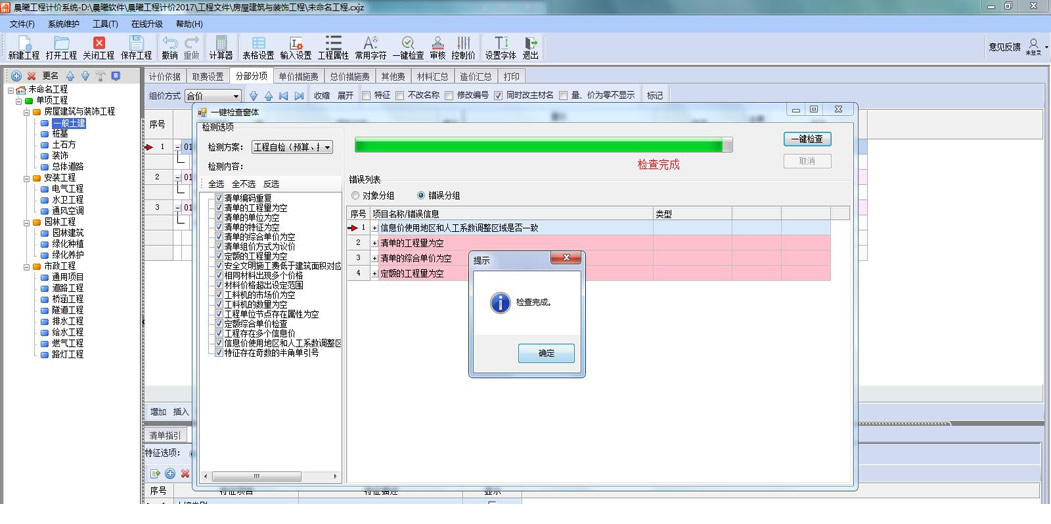The width and height of the screenshot is (1051, 524).
Task: Click the 展开 expand-all button
Action: coord(345,96)
